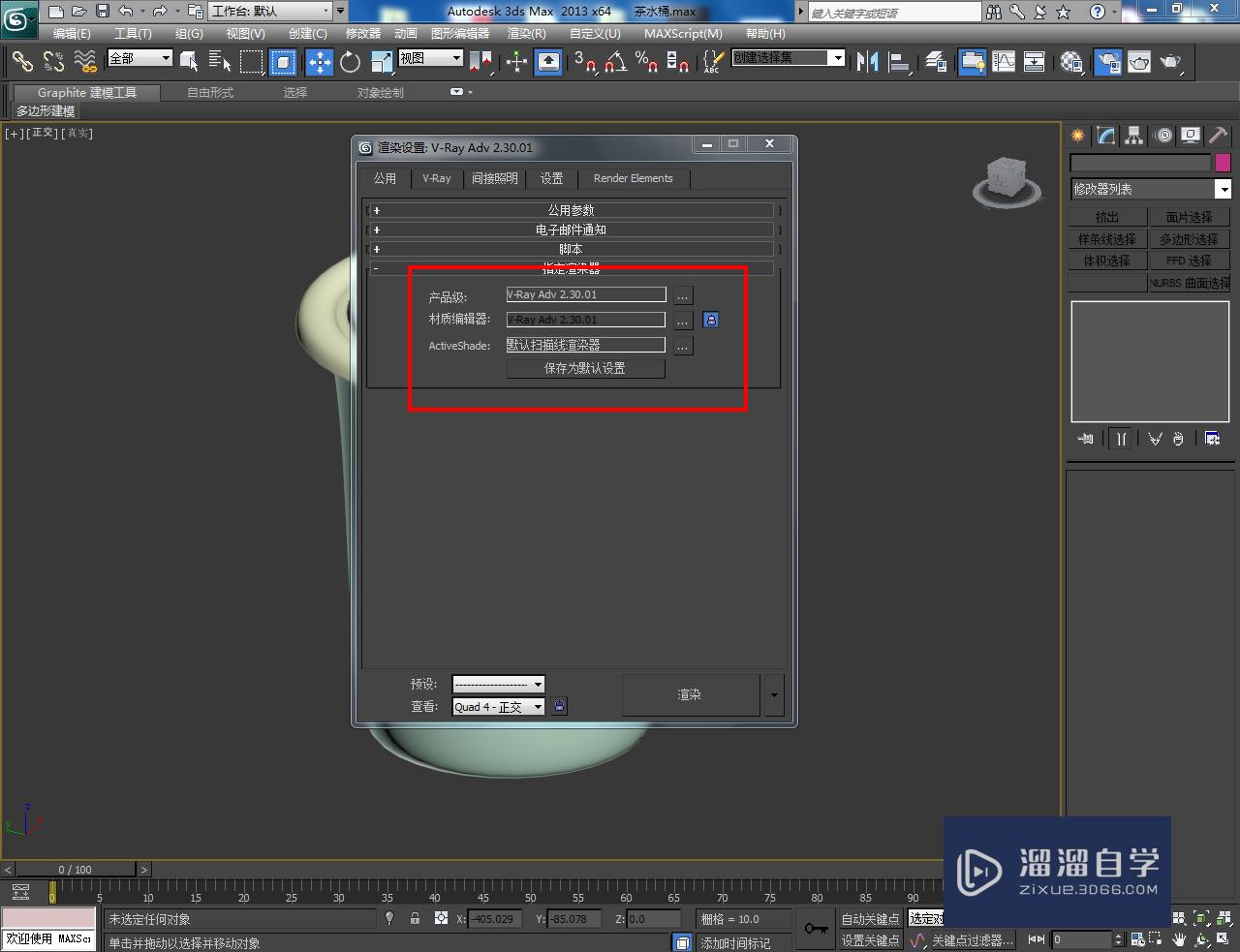This screenshot has height=952, width=1240.
Task: Open the Modify panel tab
Action: pos(1105,136)
